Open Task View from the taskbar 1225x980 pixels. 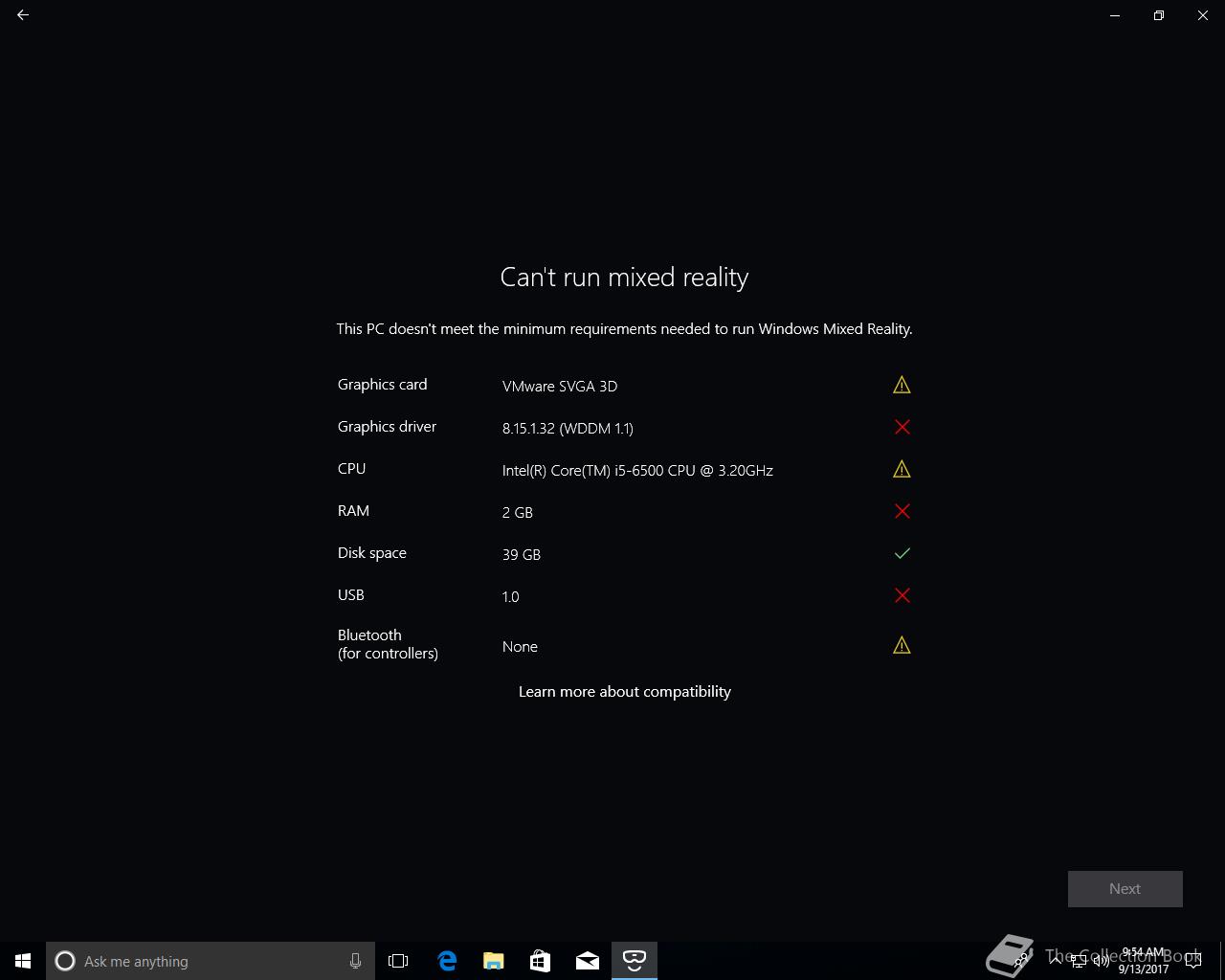(x=398, y=961)
